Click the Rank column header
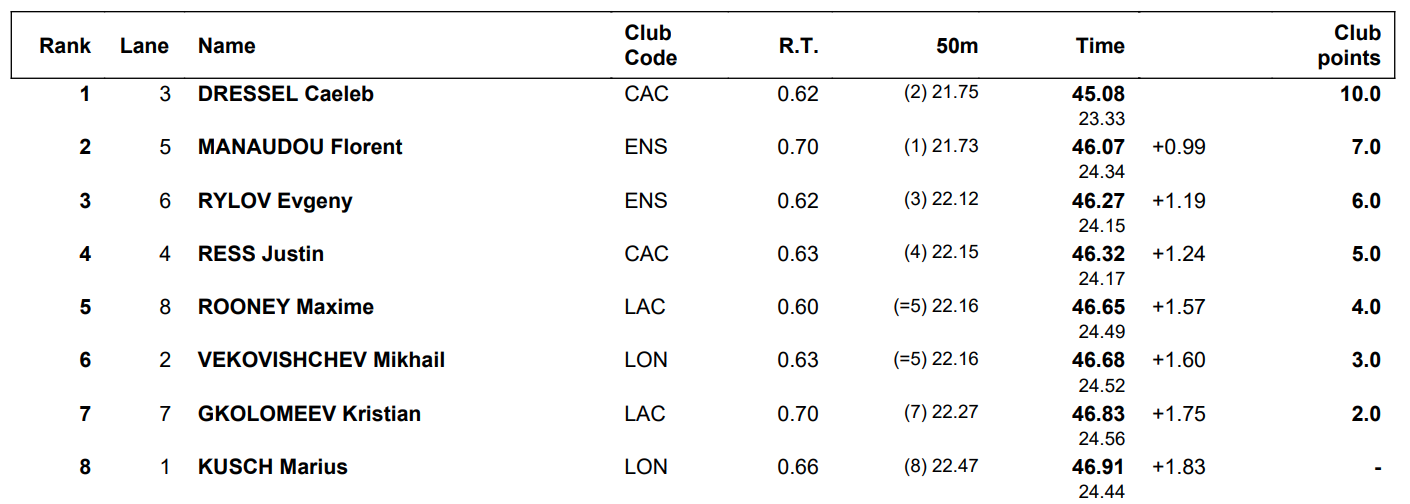Image resolution: width=1410 pixels, height=504 pixels. [65, 46]
